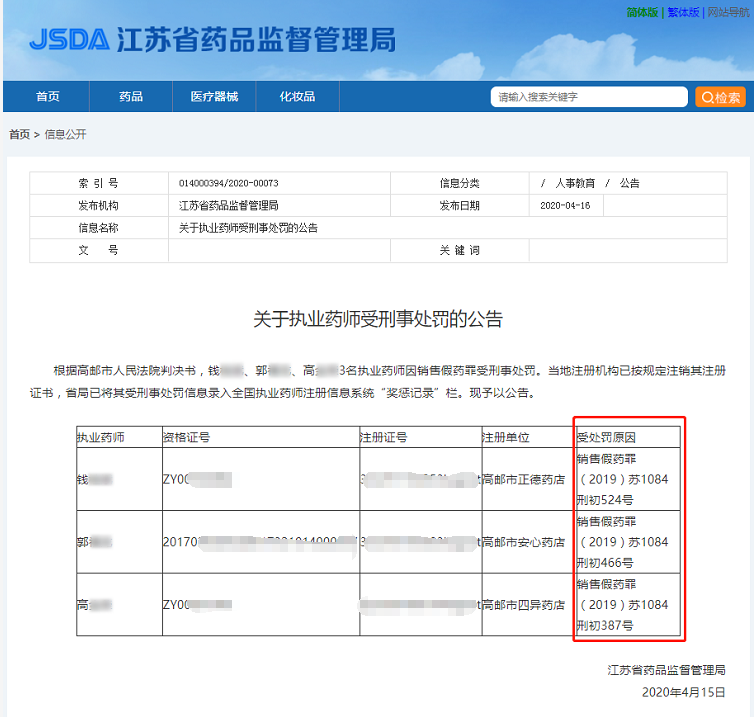Screen dimensions: 754x717
Task: Click 首页 in the breadcrumb trail
Action: point(19,134)
